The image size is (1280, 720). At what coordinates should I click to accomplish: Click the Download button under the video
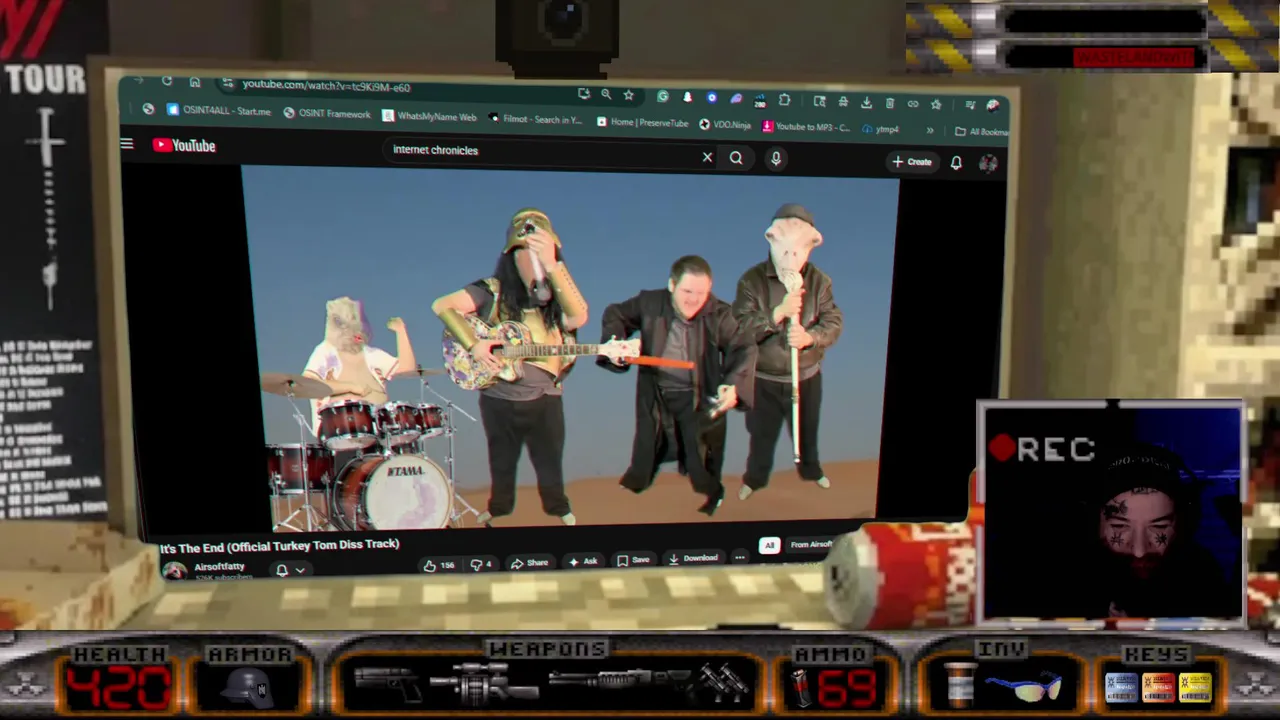[692, 558]
